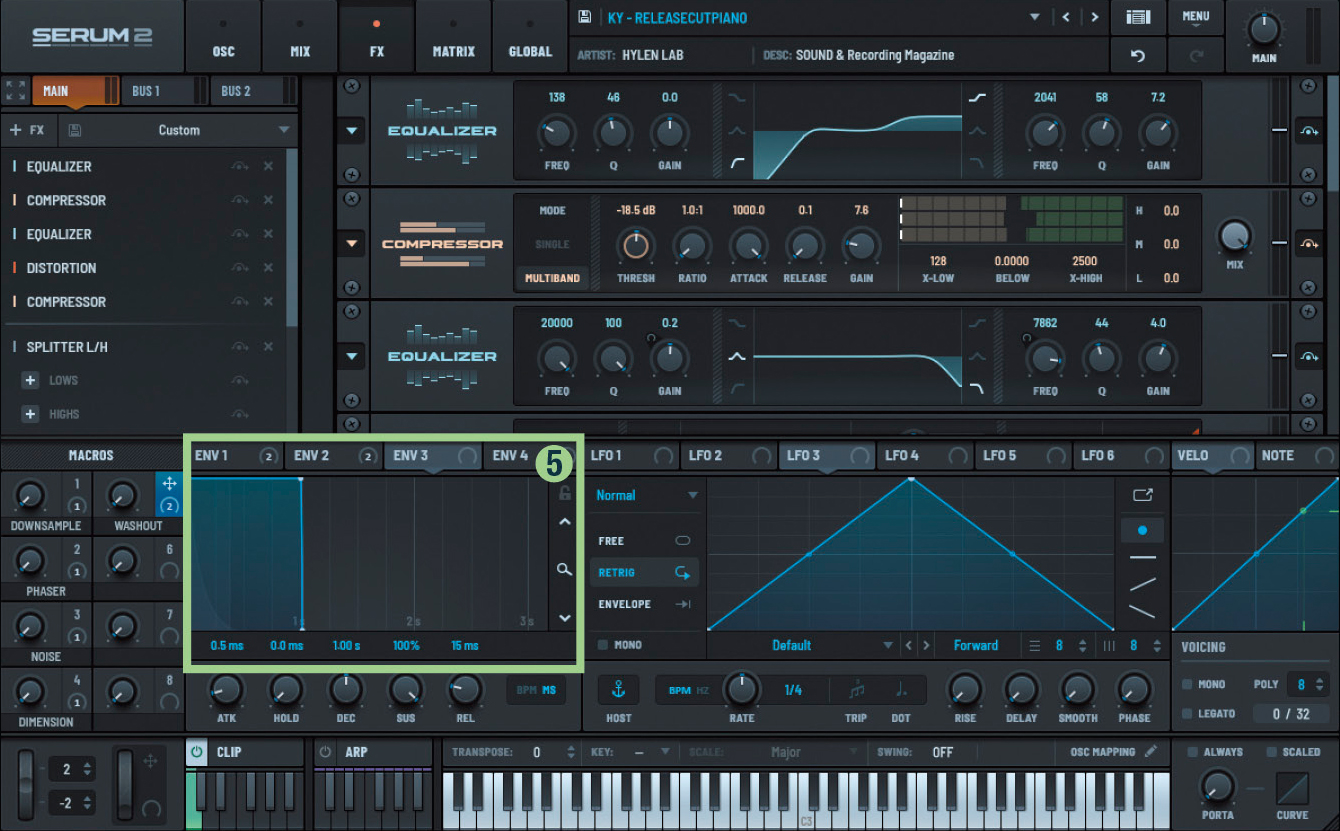Switch to the ENV 2 tab
The height and width of the screenshot is (831, 1340).
click(332, 455)
